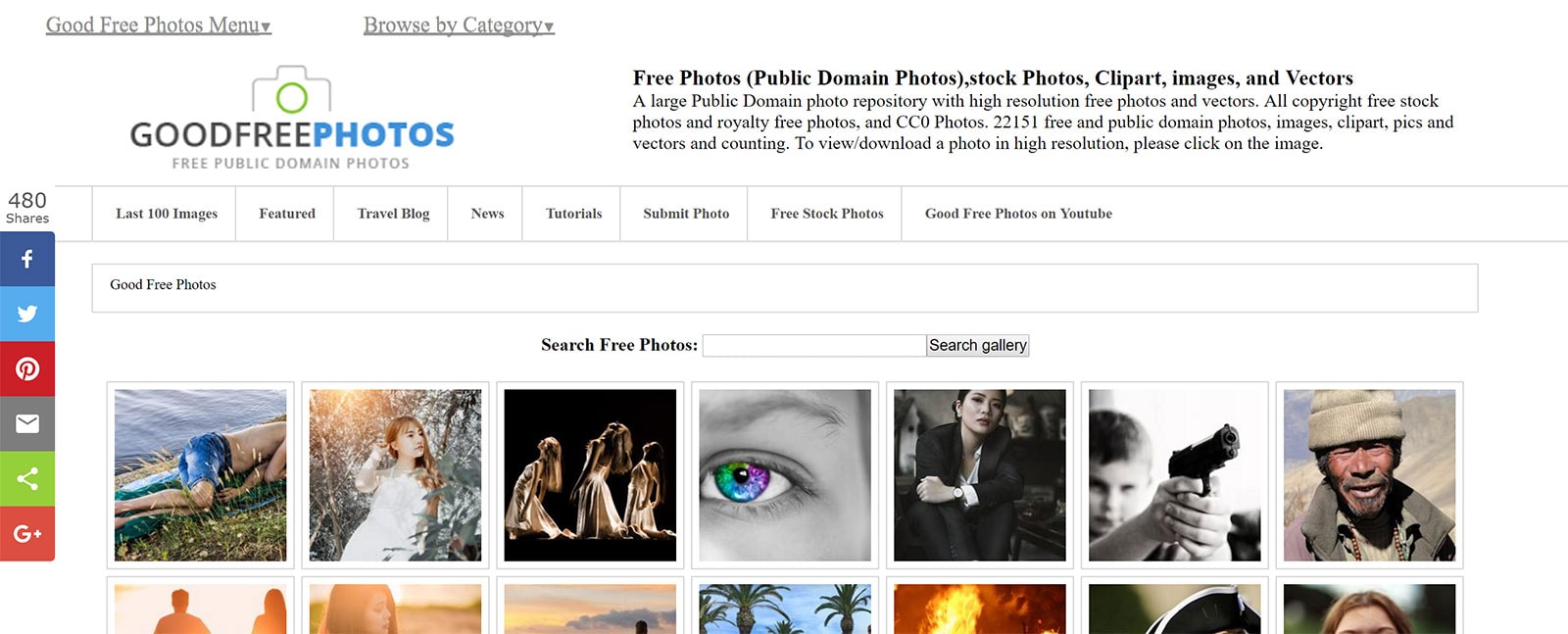Open the Tutorials tab
1568x634 pixels.
[573, 214]
